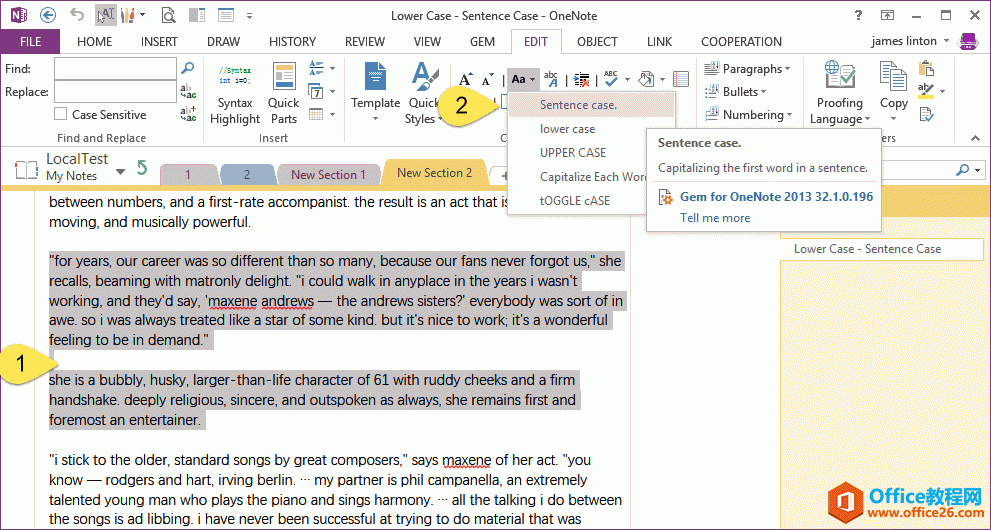Click into the Find text field

(115, 68)
